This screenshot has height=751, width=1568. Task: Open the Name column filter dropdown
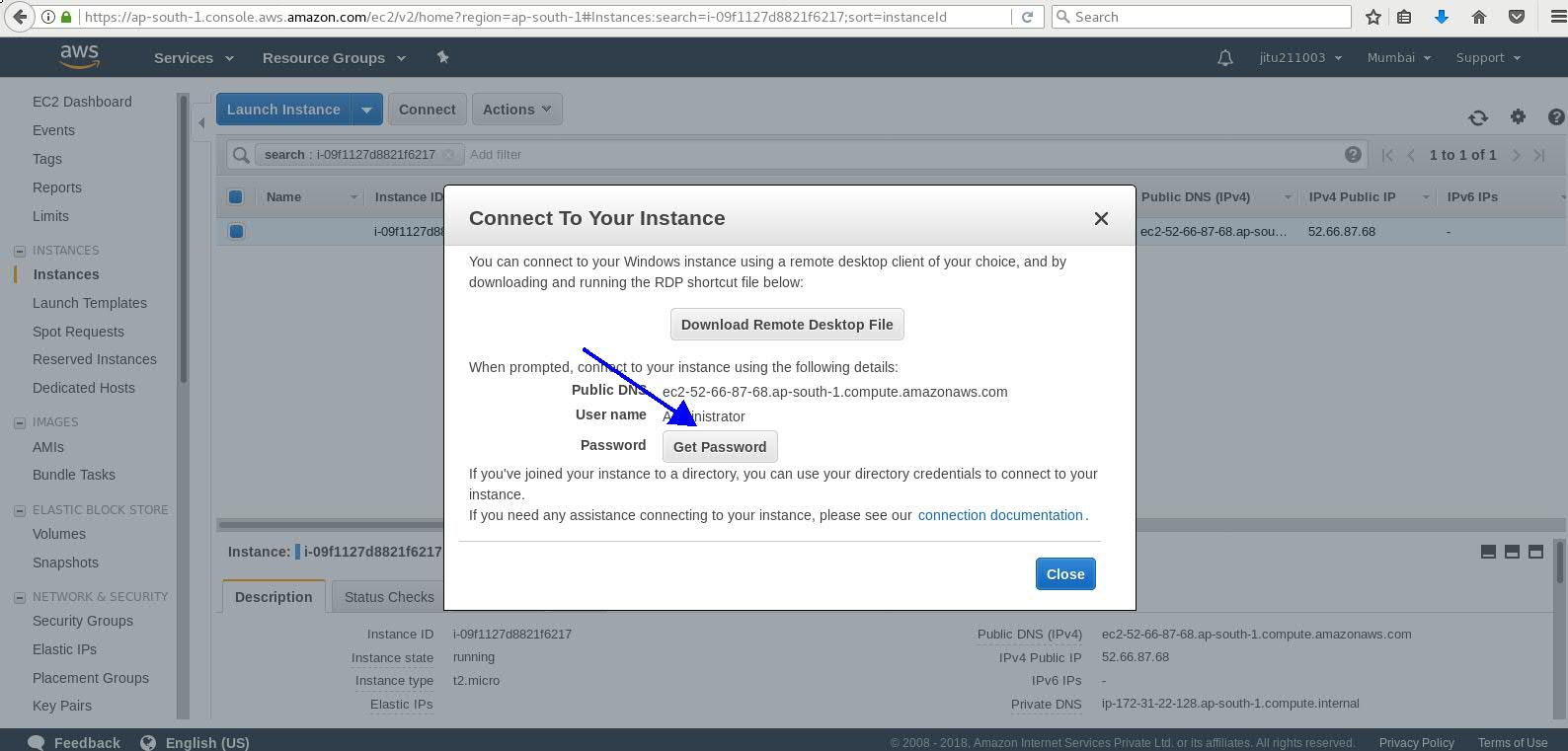[353, 197]
